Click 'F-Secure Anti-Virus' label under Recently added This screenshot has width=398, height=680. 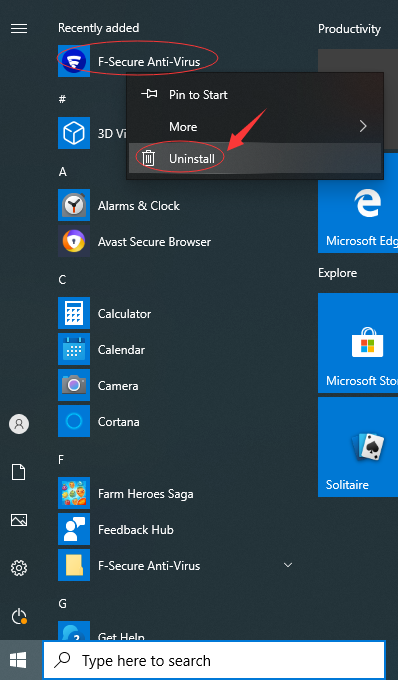click(149, 62)
